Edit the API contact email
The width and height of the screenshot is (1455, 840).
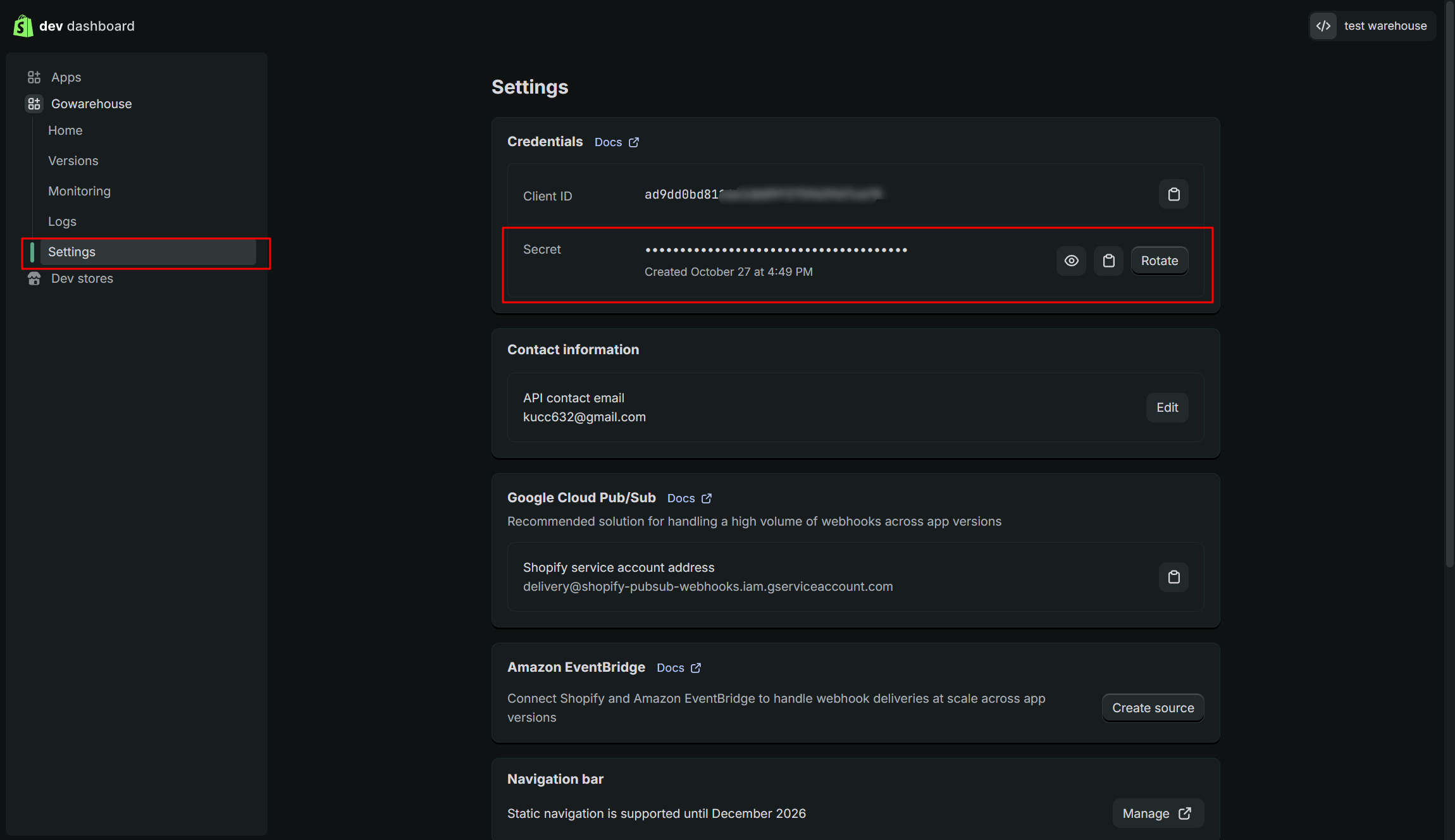pos(1167,407)
